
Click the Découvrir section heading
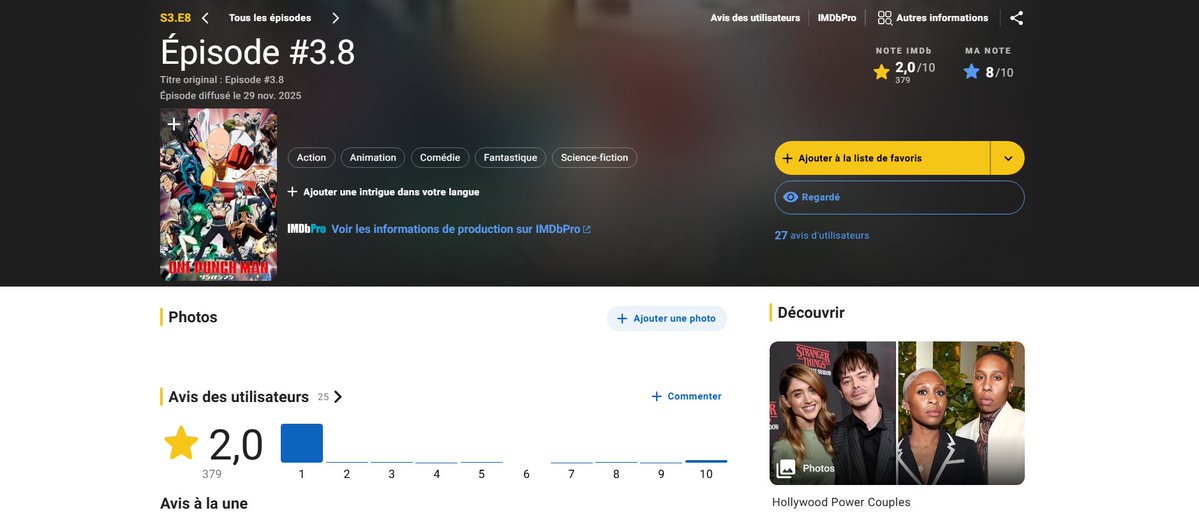pyautogui.click(x=811, y=312)
